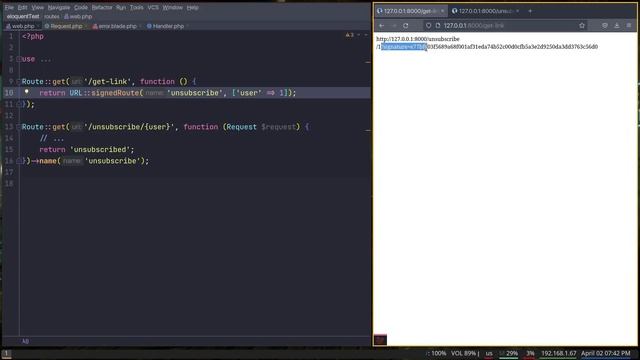This screenshot has height=360, width=640.
Task: Select the second browser tab 127.0.0.1:8000/uns
Action: click(485, 11)
